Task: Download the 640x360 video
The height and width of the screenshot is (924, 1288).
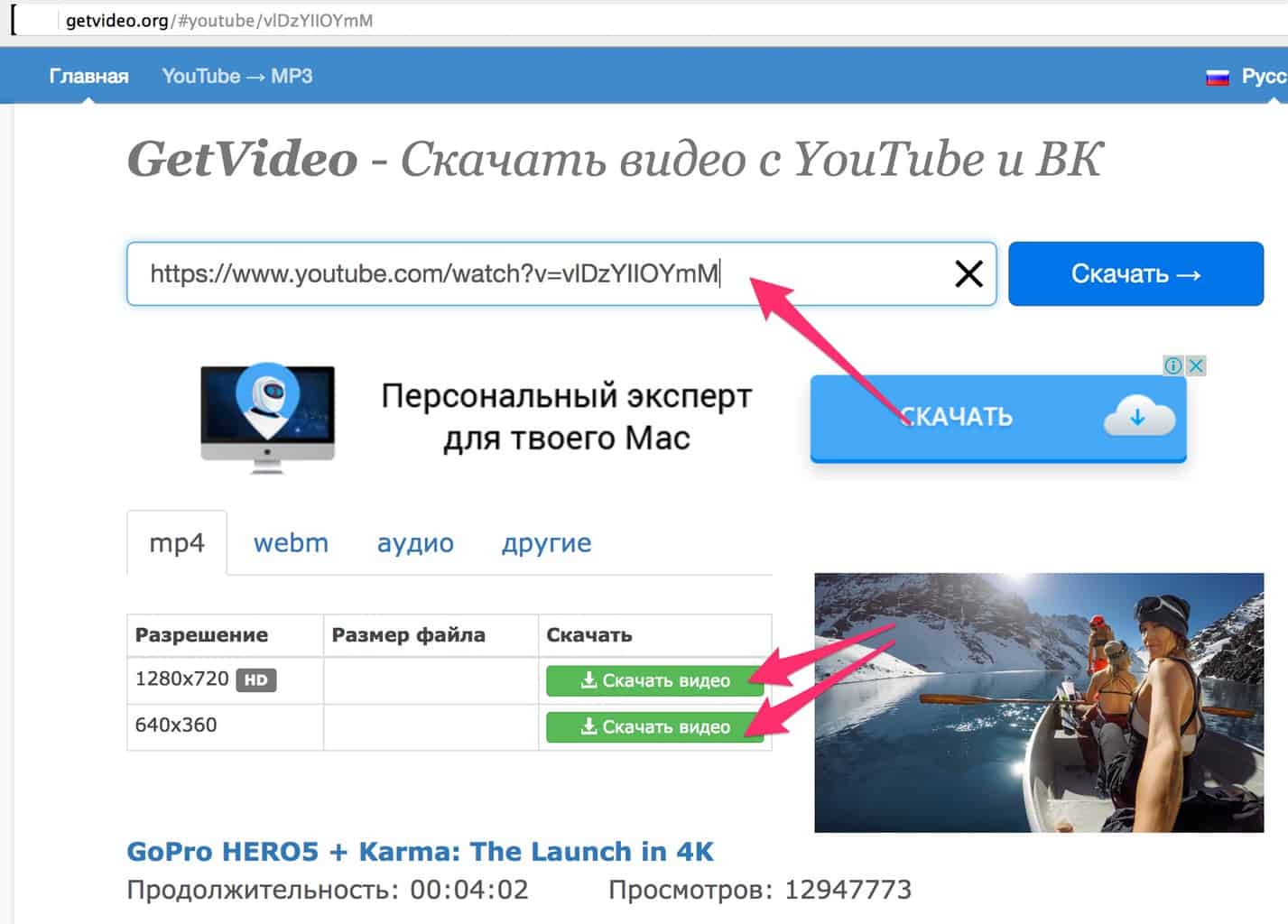Action: [x=654, y=726]
